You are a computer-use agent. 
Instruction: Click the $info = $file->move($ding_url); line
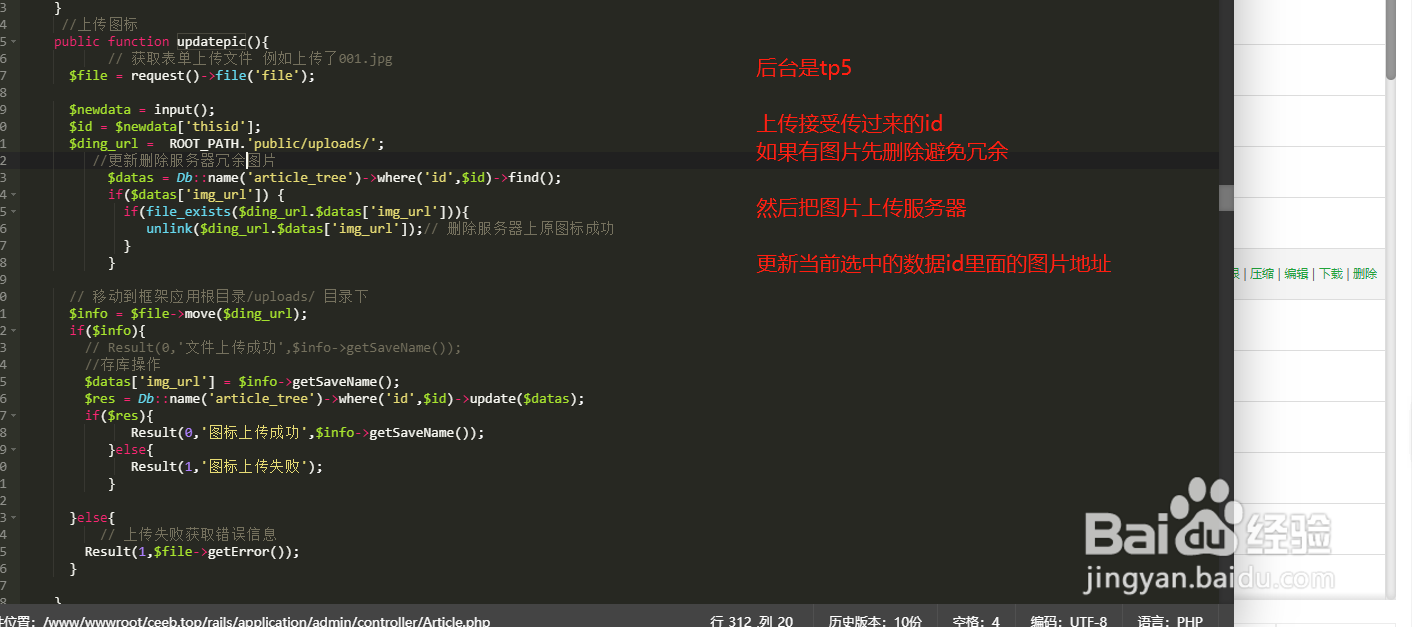pos(188,313)
